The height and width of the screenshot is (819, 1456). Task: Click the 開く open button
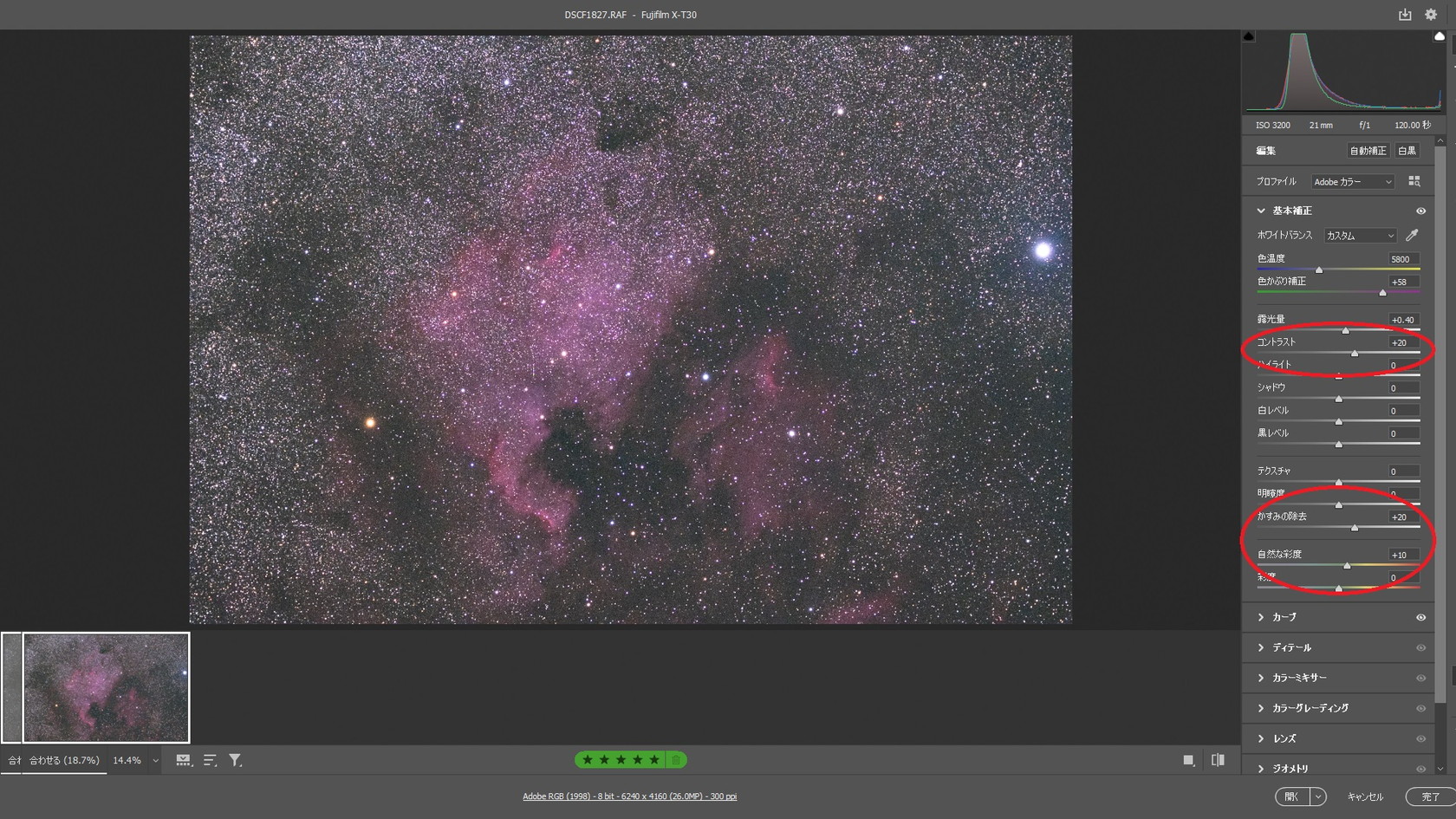(x=1291, y=796)
